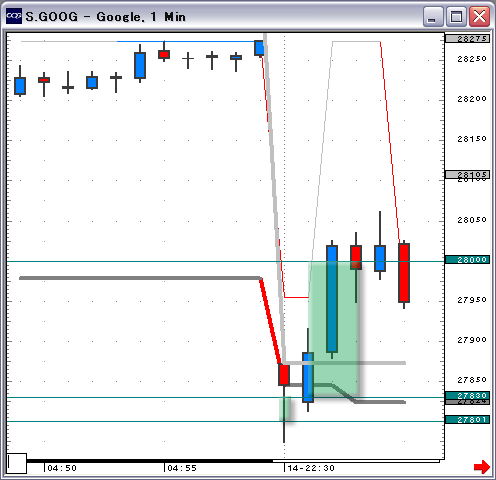
Task: Click the 04:50 time axis label
Action: [x=62, y=468]
